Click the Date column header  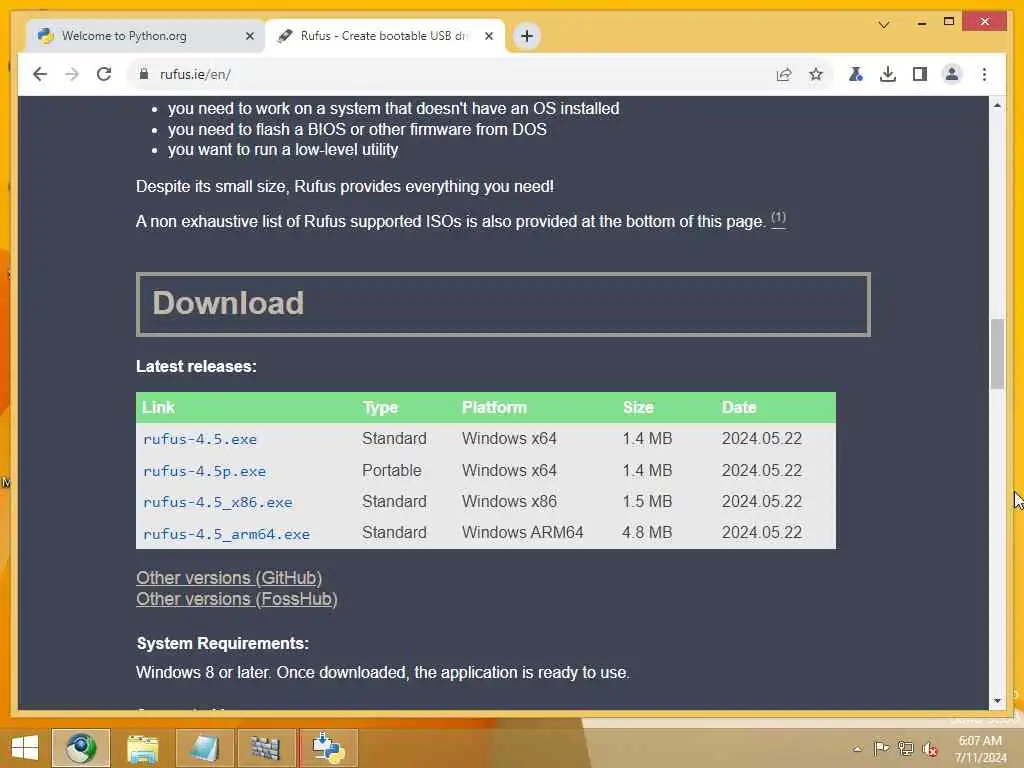739,408
